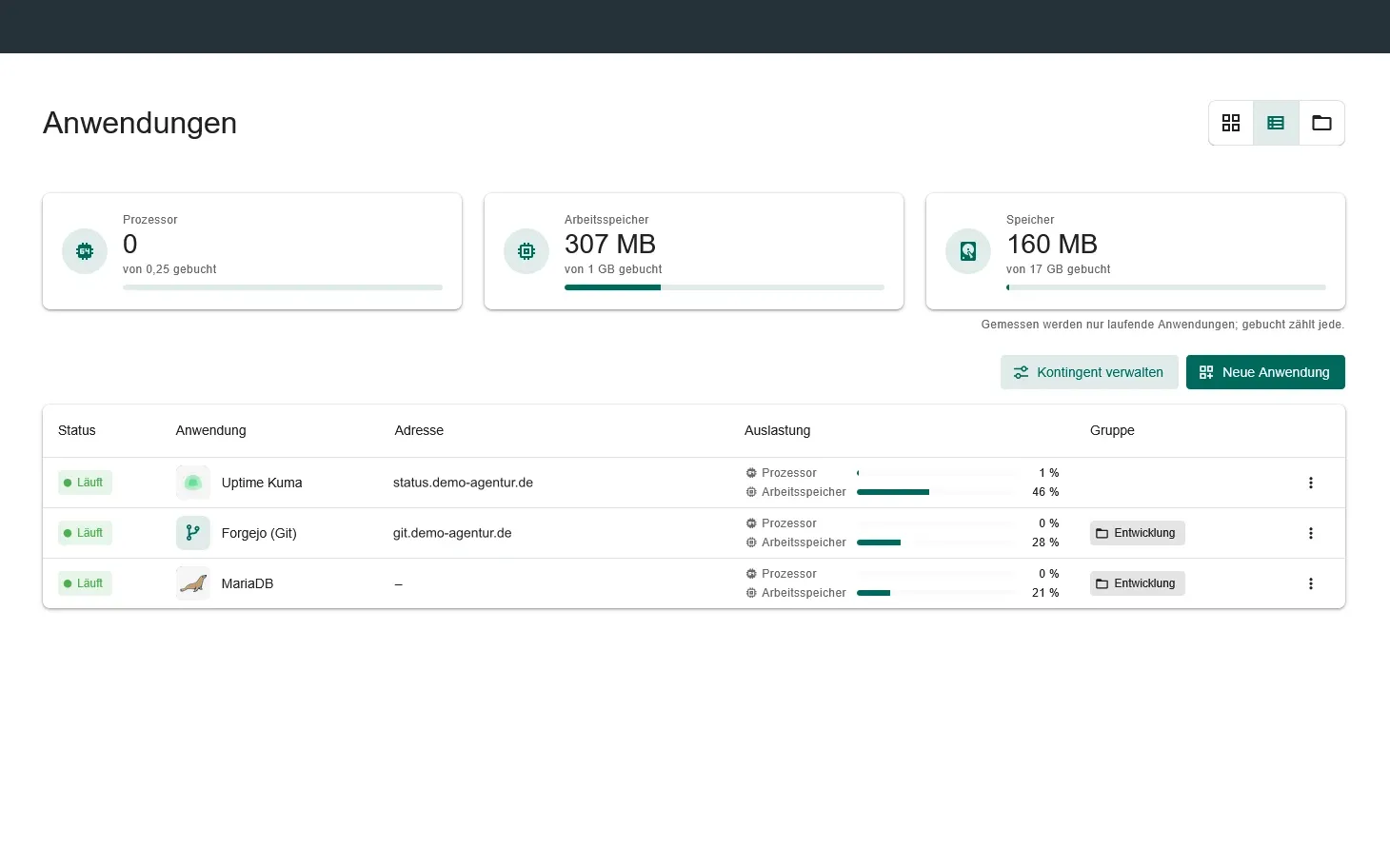Click the grid-plus icon on Neue Anwendung
1390x868 pixels.
(x=1206, y=372)
